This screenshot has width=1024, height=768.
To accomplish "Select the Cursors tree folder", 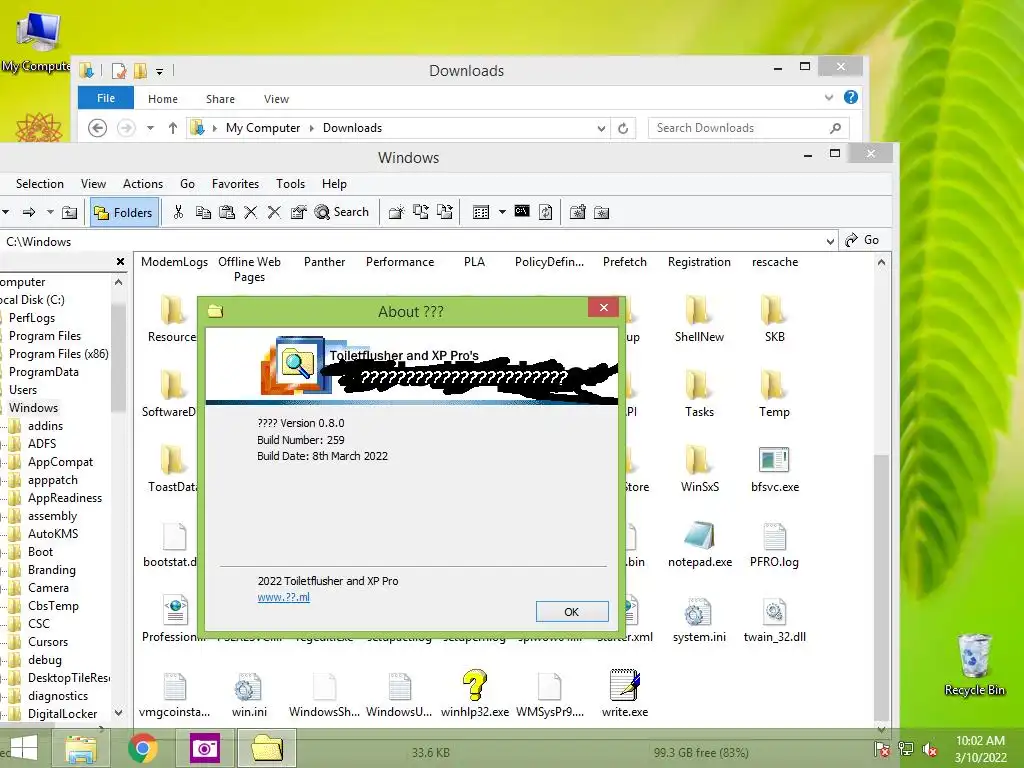I will click(48, 642).
